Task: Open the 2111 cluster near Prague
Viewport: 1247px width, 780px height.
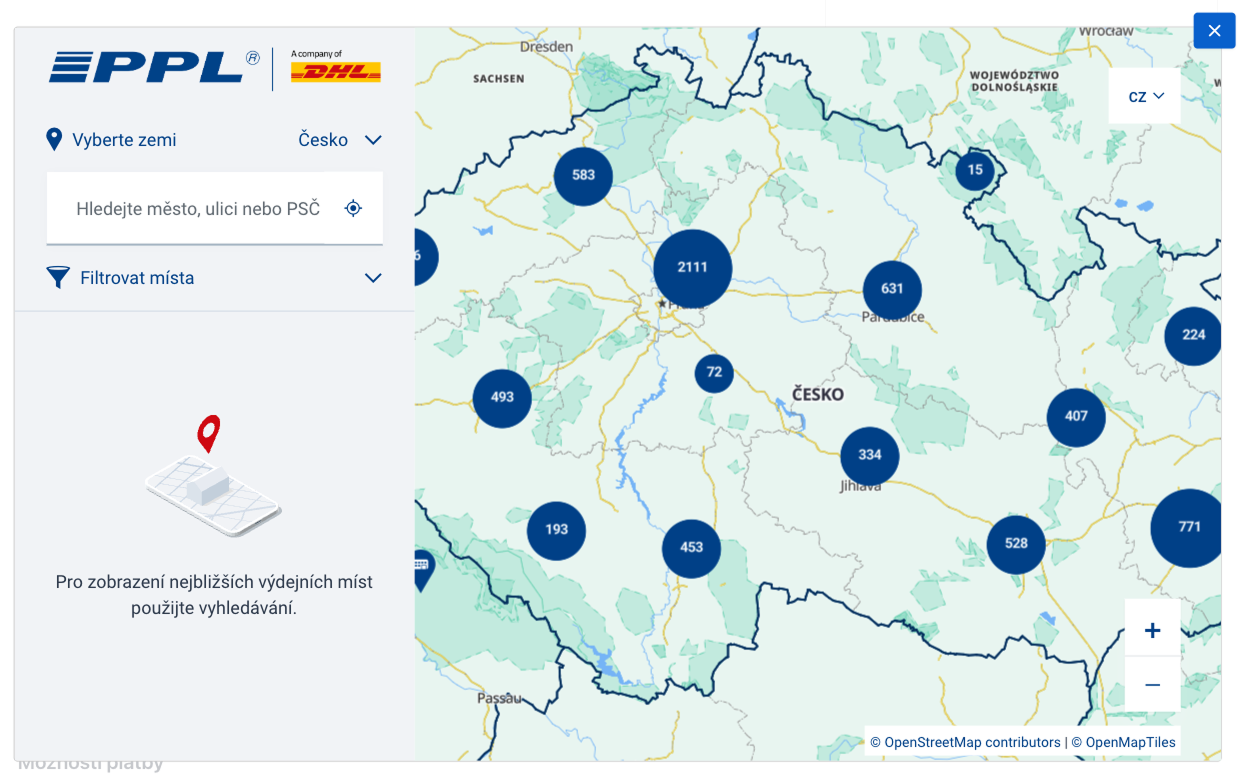Action: click(x=692, y=268)
